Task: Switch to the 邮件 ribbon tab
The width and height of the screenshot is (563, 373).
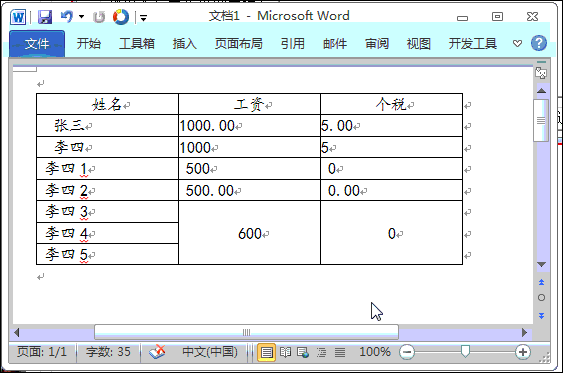Action: pos(335,44)
